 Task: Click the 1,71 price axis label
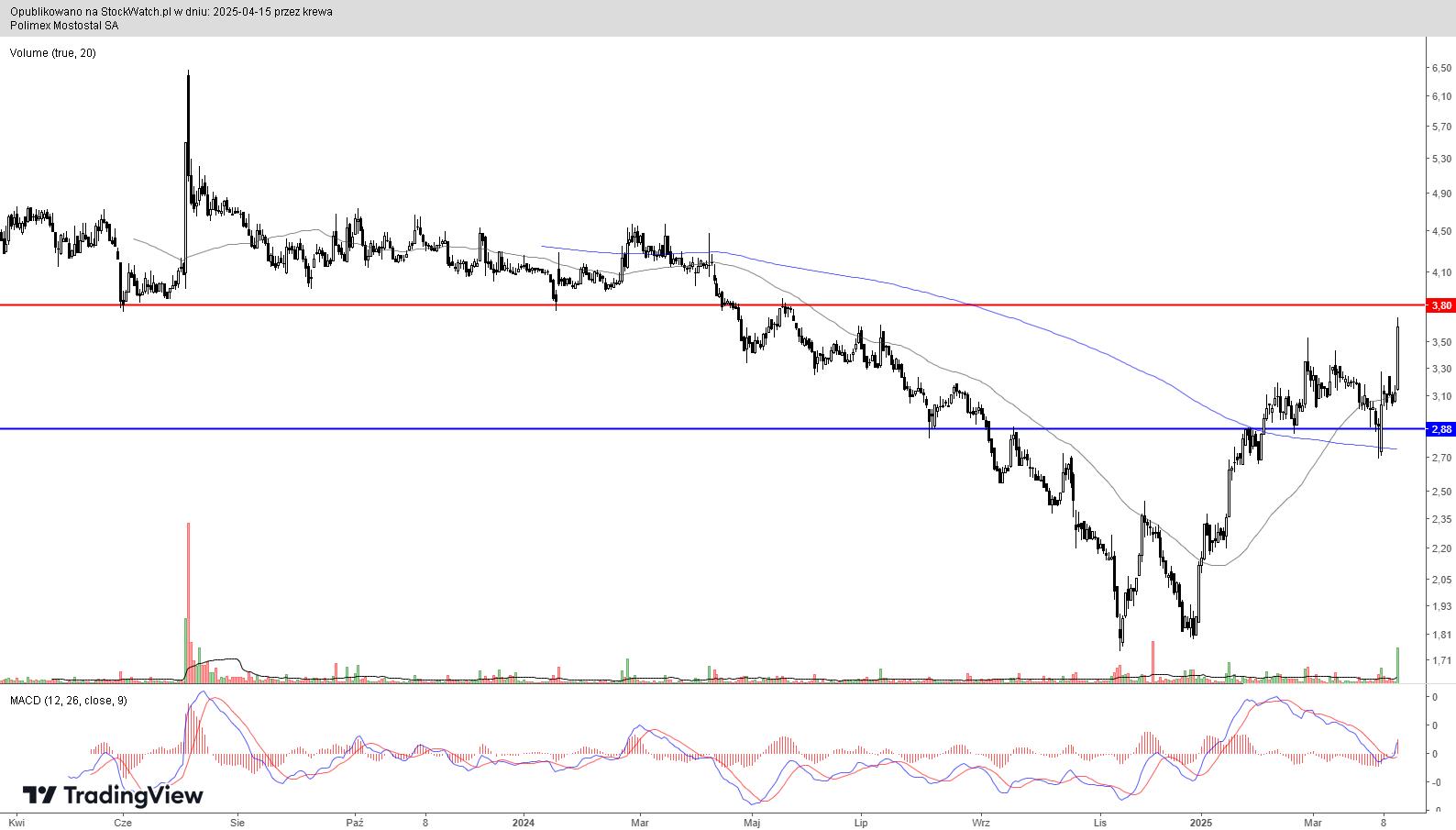pyautogui.click(x=1441, y=660)
